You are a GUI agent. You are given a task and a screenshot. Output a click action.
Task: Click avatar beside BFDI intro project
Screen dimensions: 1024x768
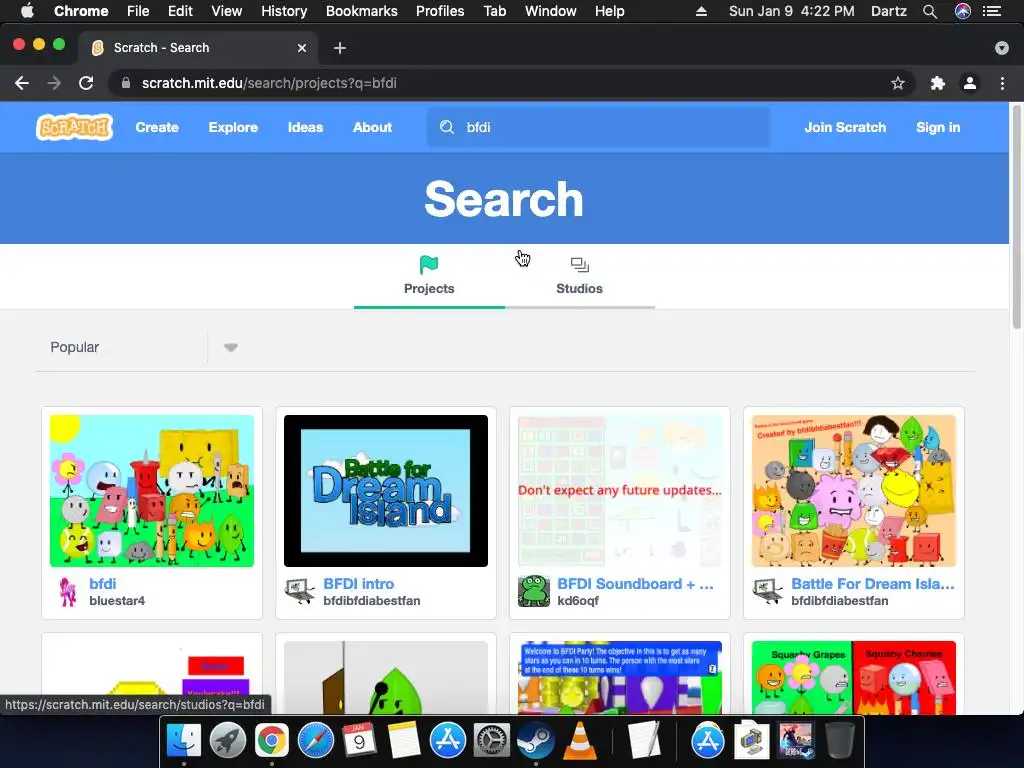[300, 592]
